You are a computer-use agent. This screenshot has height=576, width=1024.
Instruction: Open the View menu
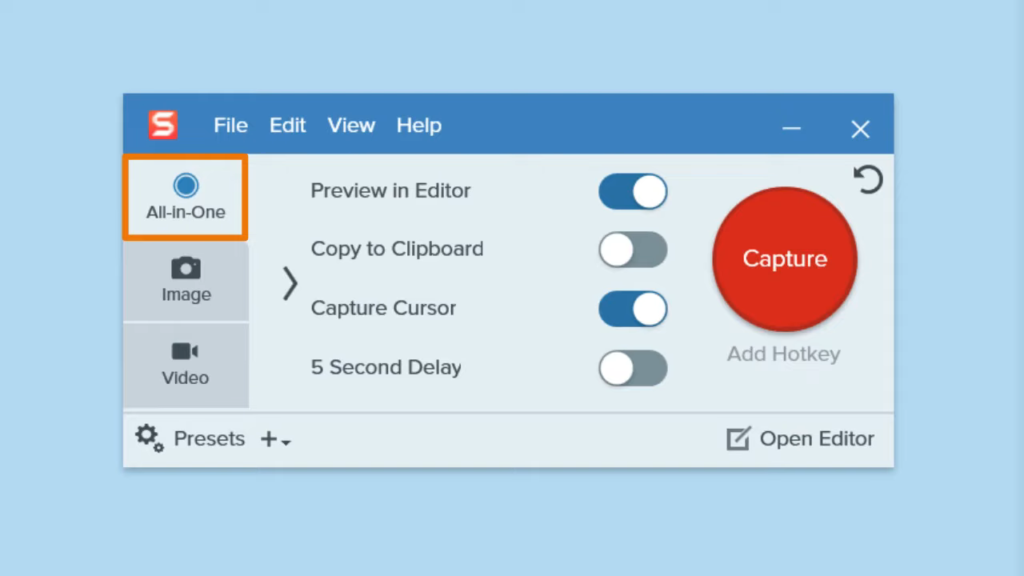tap(351, 125)
